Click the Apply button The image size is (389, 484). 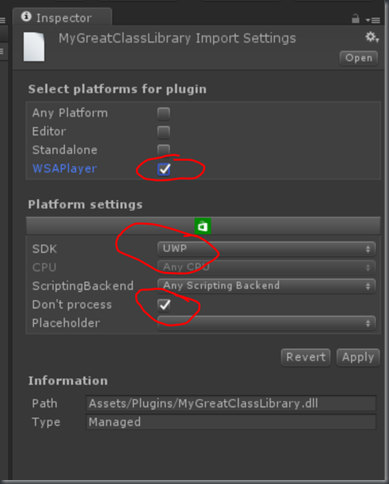358,357
